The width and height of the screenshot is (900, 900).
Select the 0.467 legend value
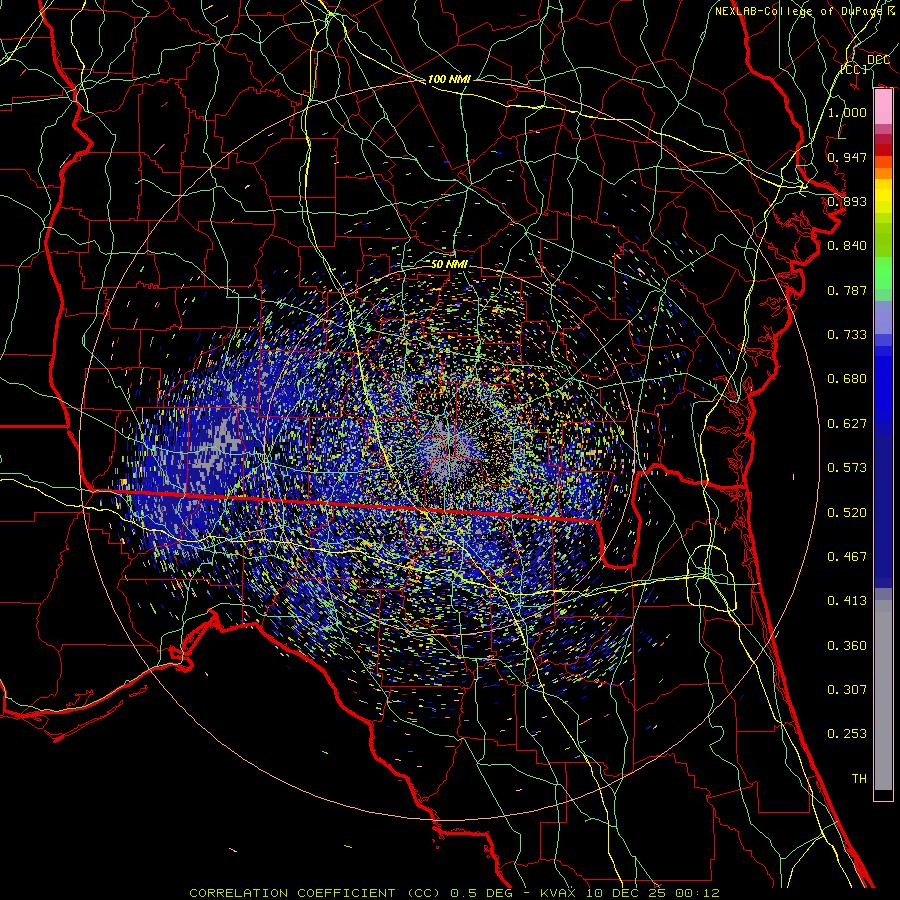[x=847, y=557]
